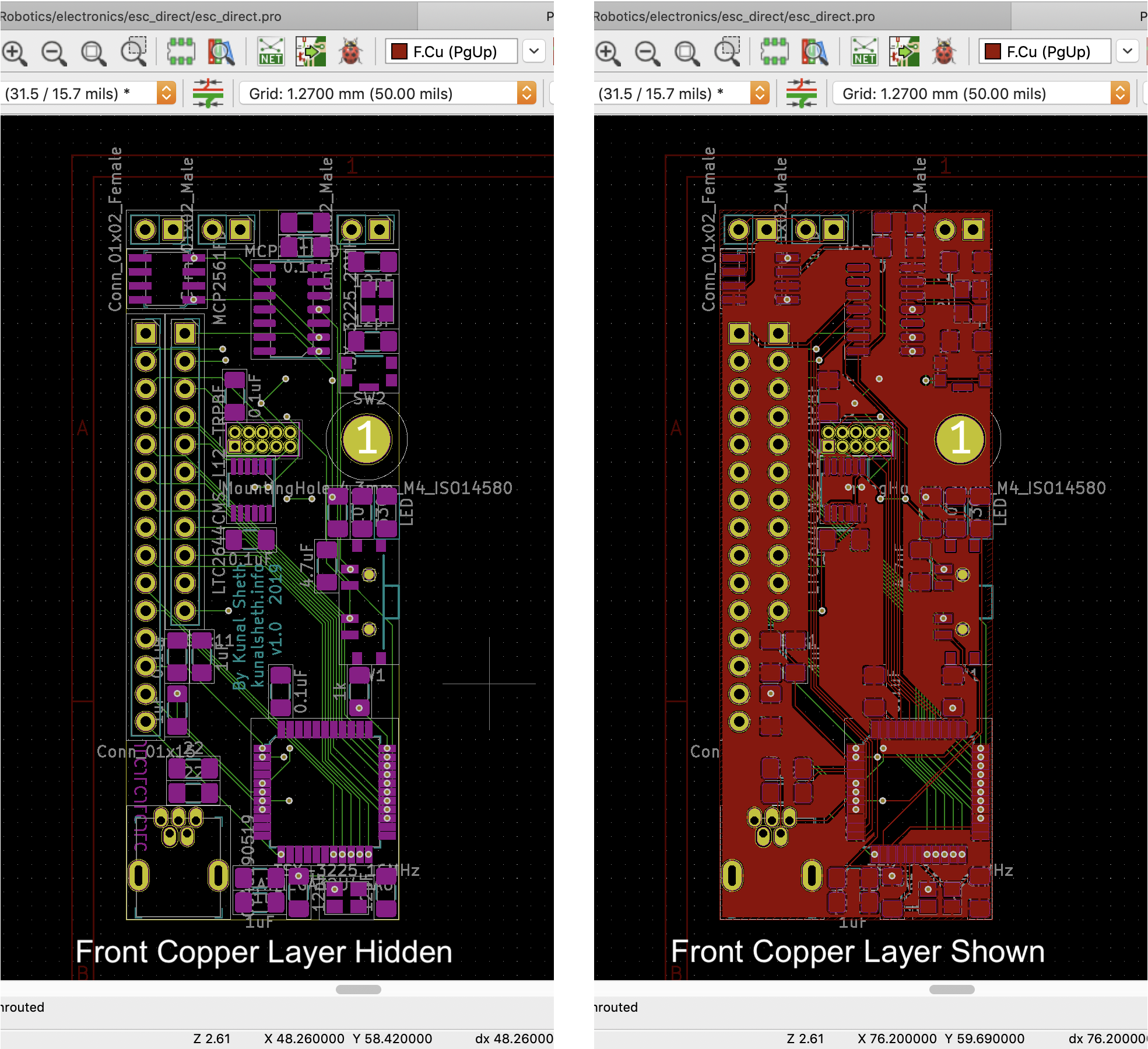The image size is (1148, 1049).
Task: Run the ladybug design rules check, right window
Action: pyautogui.click(x=944, y=52)
